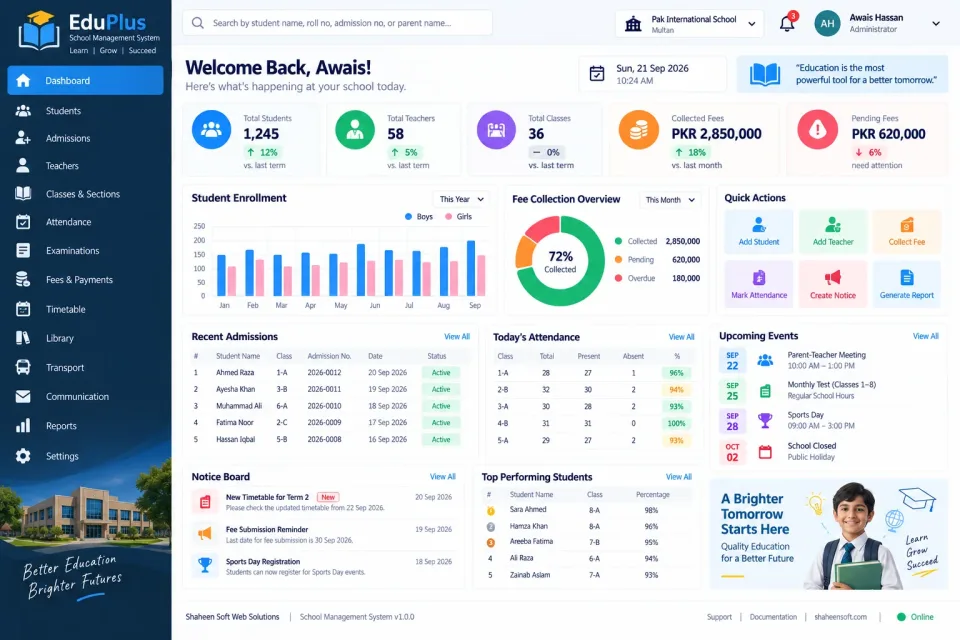Click View All for Notice Board
The image size is (960, 640).
pyautogui.click(x=443, y=476)
